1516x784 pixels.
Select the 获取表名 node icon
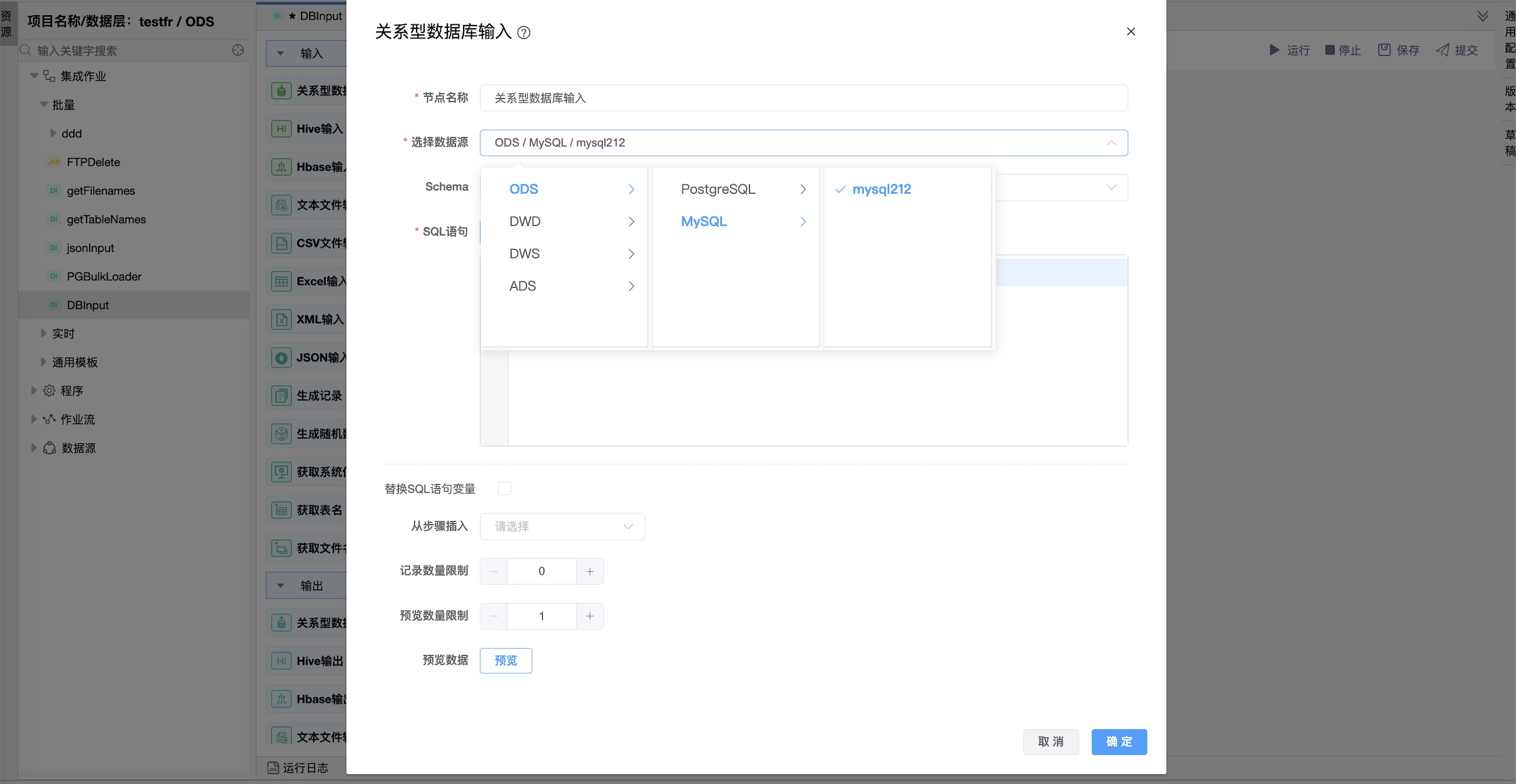[281, 510]
